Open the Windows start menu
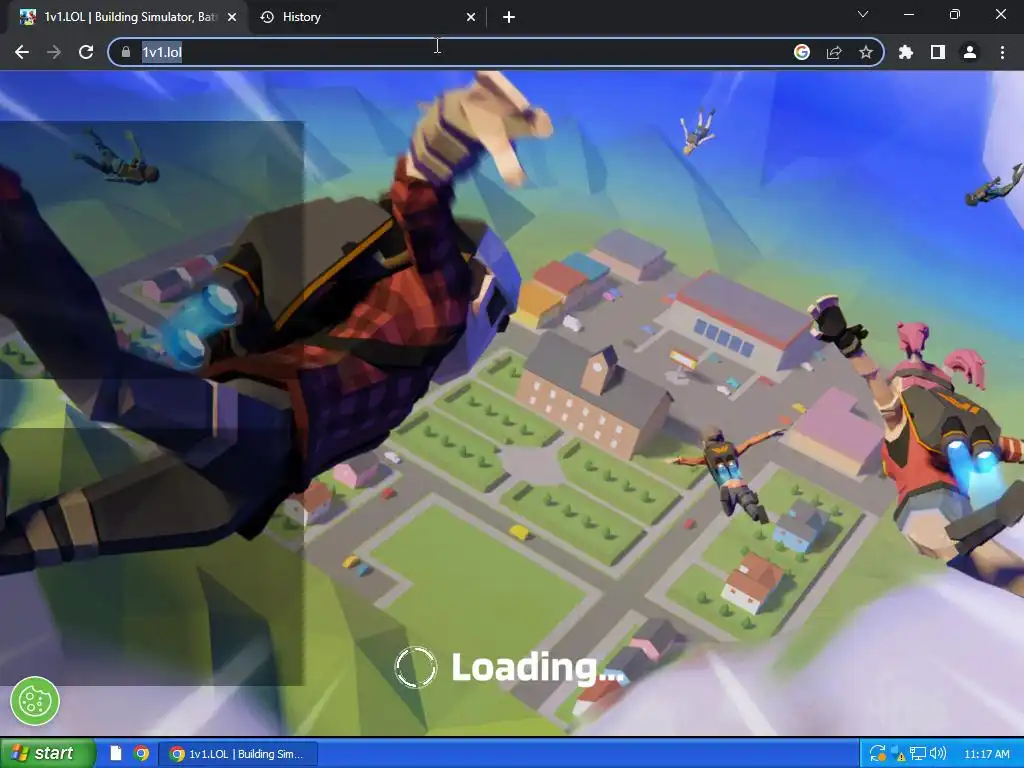1024x768 pixels. click(47, 754)
